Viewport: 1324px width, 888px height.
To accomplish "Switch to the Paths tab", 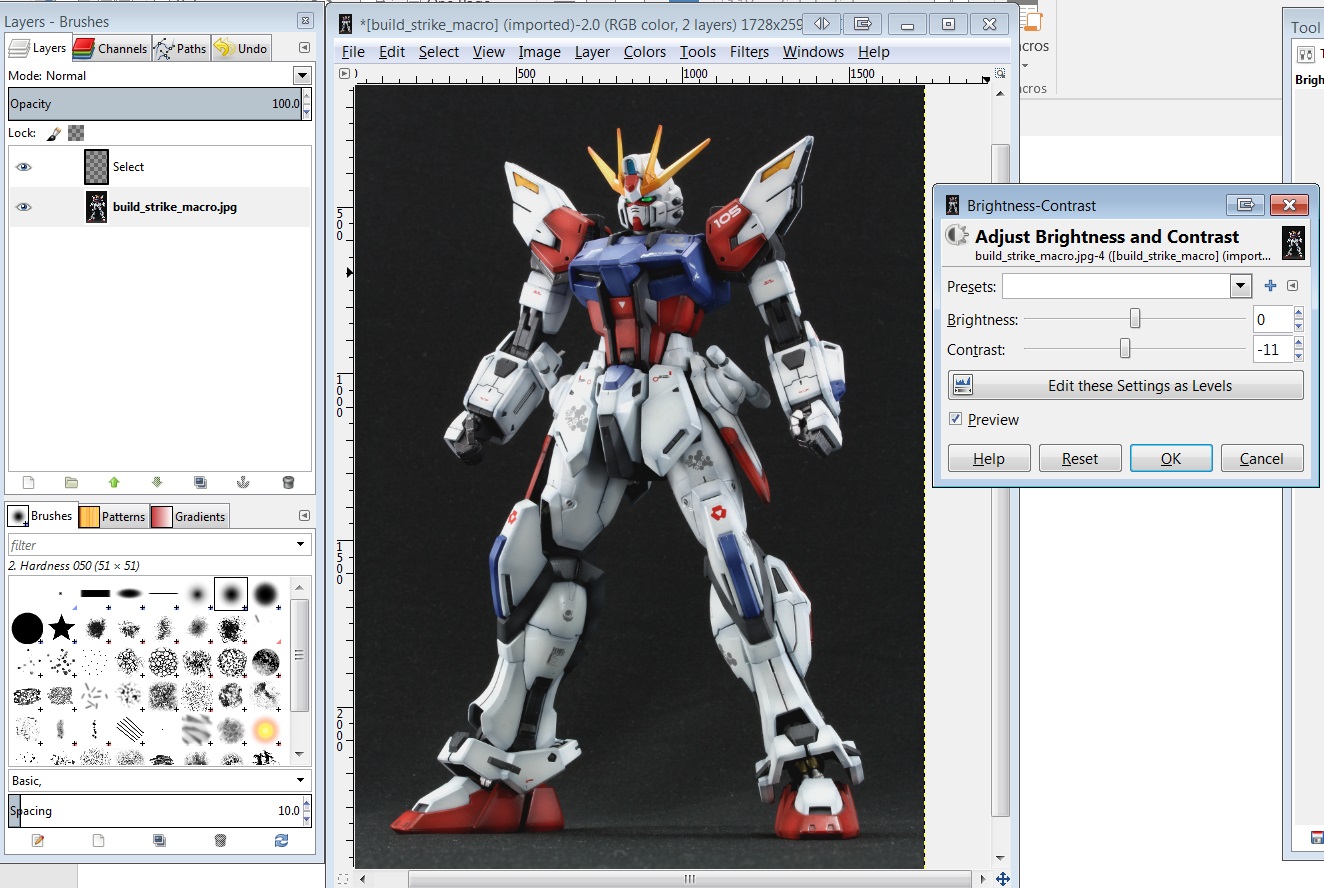I will [x=180, y=48].
